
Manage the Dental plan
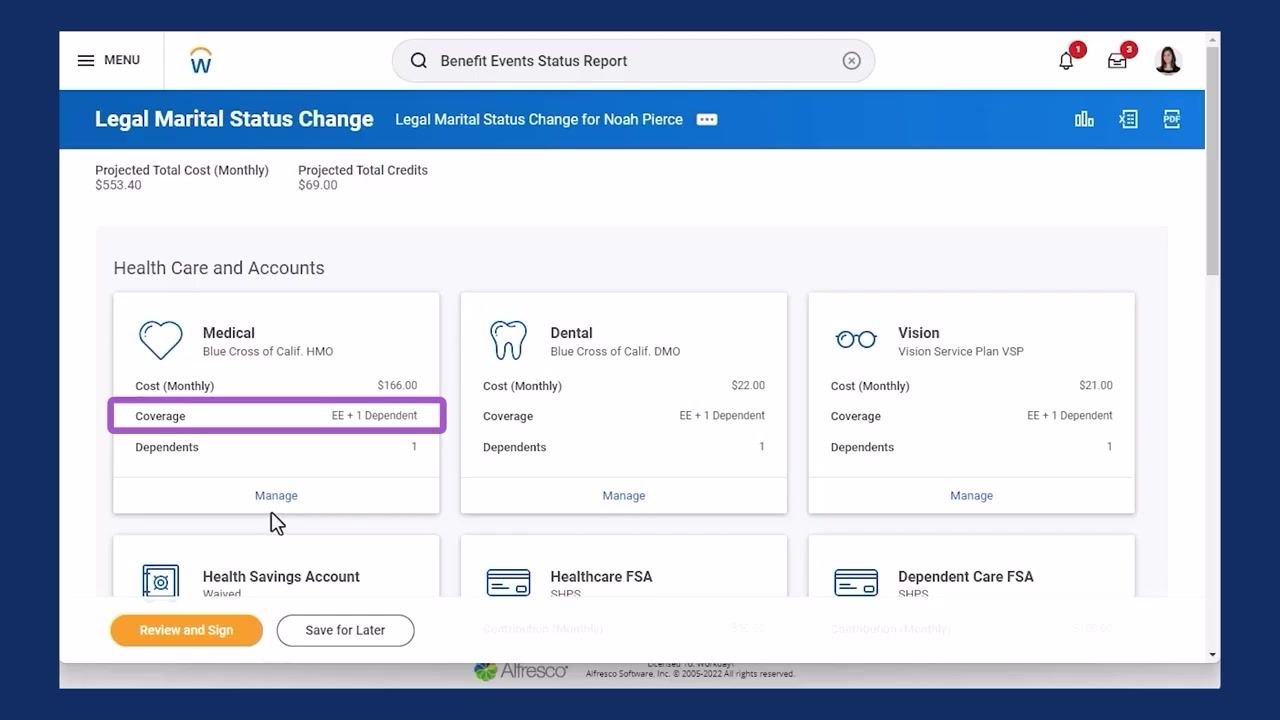pos(624,495)
